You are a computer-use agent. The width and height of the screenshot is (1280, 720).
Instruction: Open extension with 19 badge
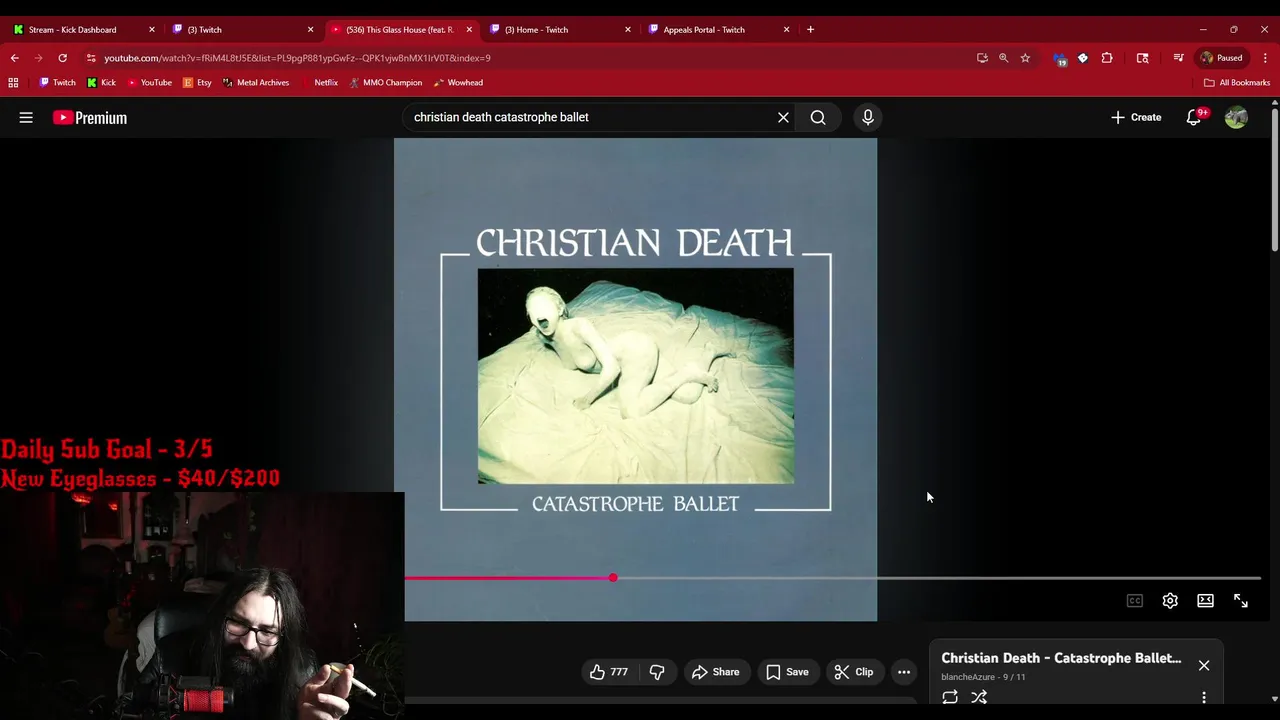(1059, 59)
